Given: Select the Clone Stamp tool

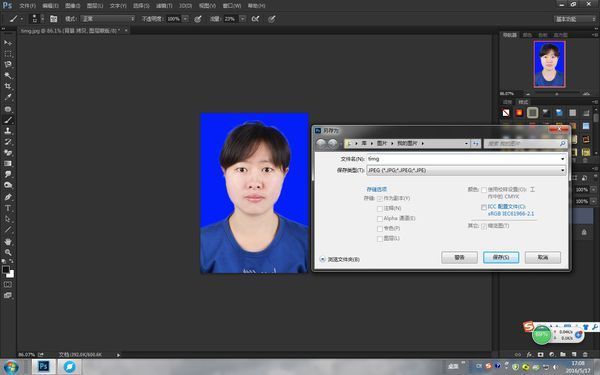Looking at the screenshot, I should coord(8,131).
